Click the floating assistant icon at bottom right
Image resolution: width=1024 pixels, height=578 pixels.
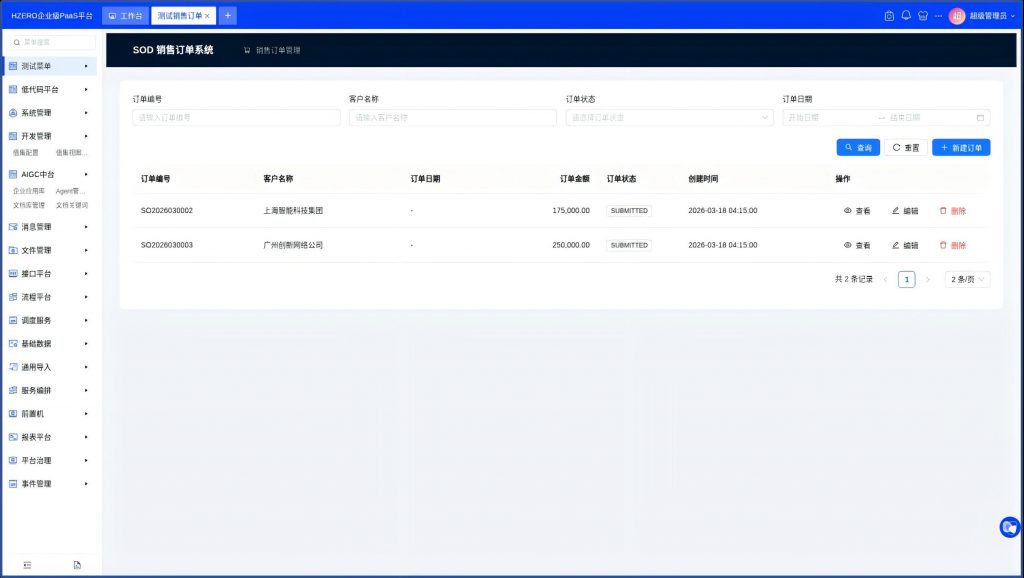point(1009,527)
